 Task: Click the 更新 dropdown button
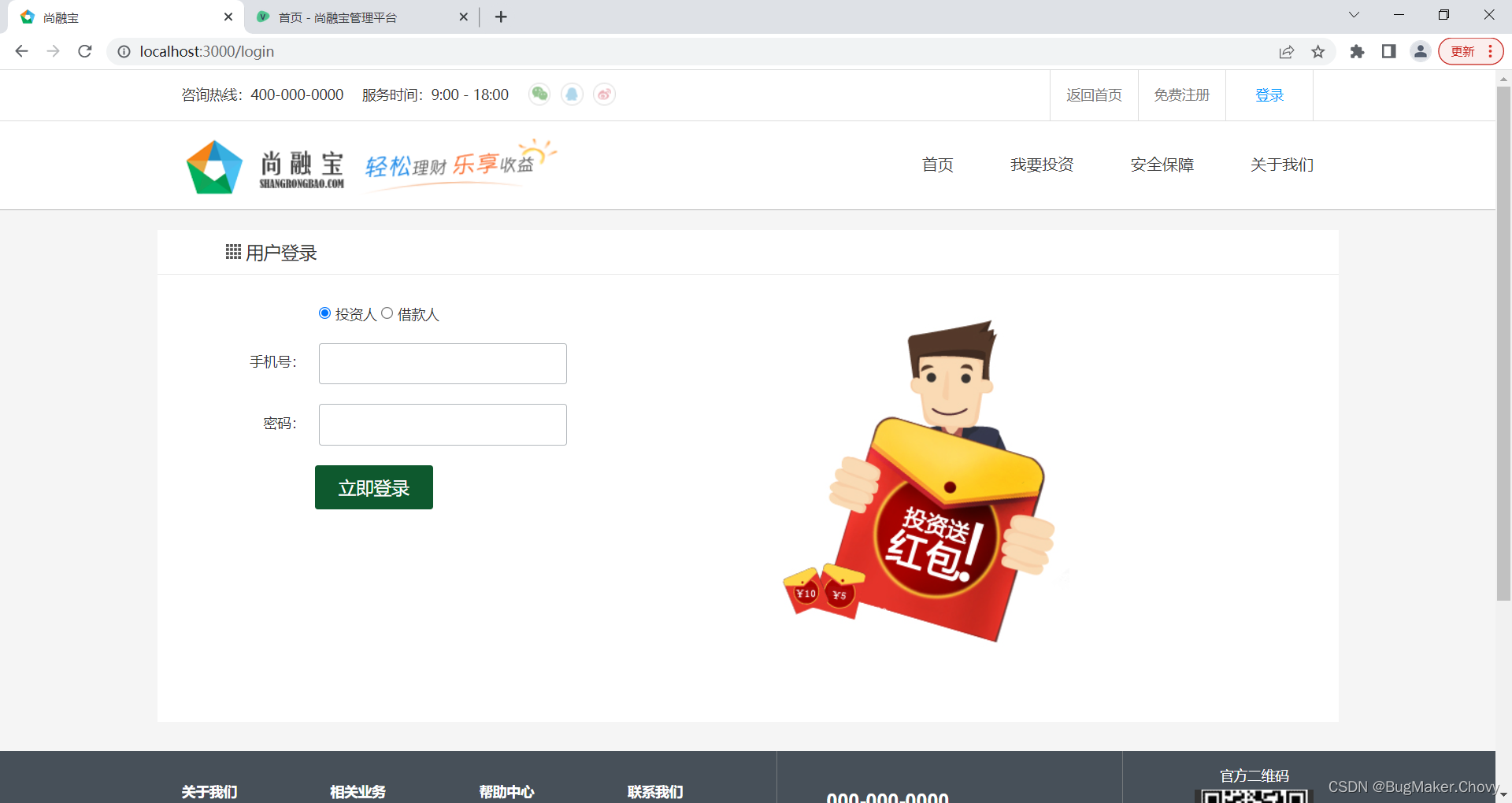tap(1465, 51)
